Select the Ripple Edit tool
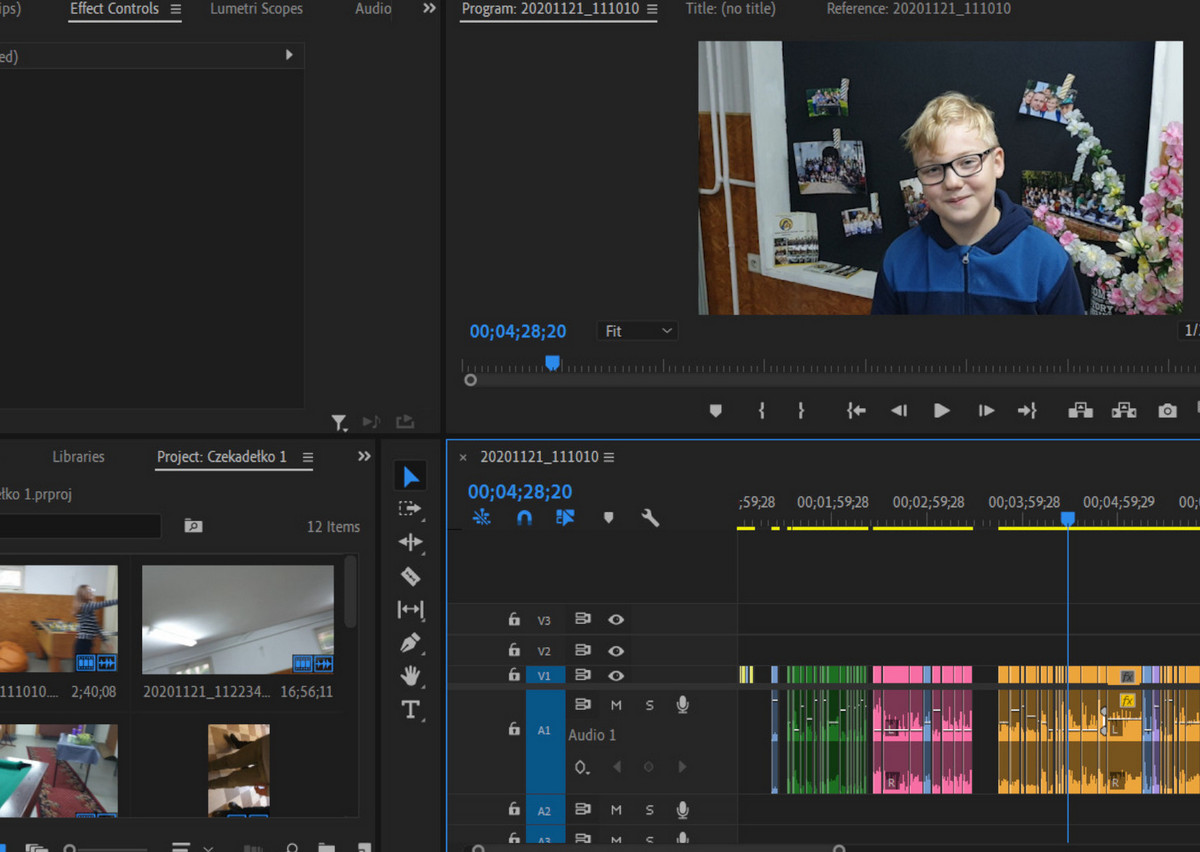The height and width of the screenshot is (852, 1200). coord(410,542)
